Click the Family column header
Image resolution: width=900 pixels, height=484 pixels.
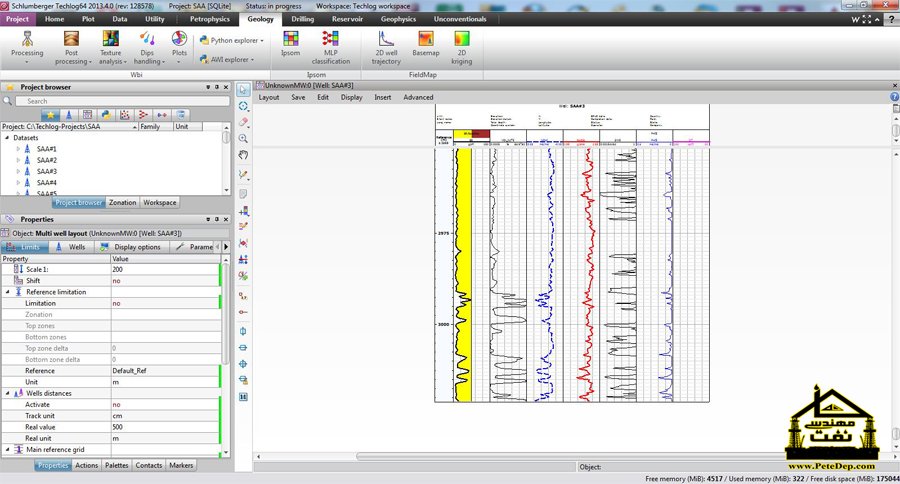156,126
